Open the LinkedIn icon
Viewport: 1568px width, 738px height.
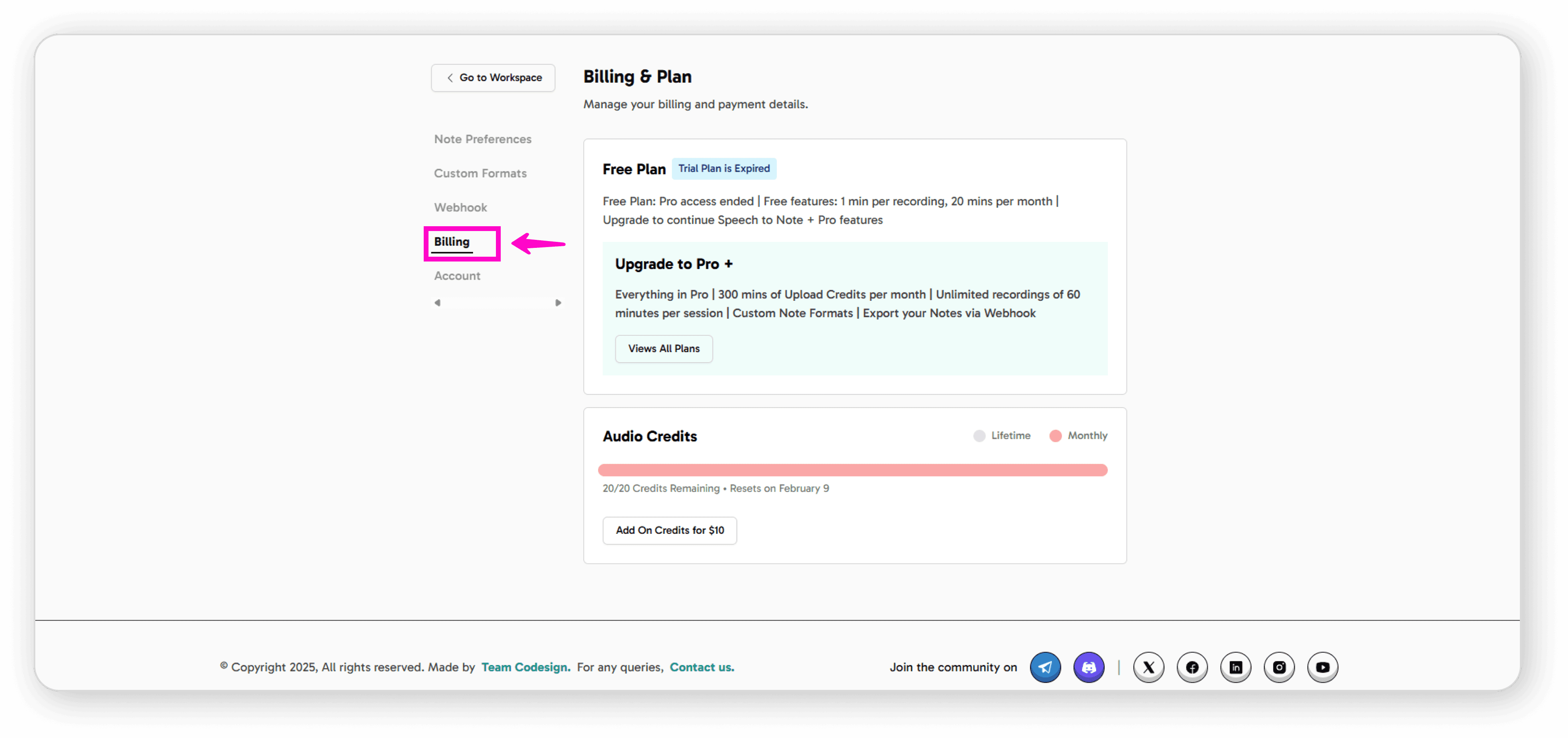tap(1236, 667)
